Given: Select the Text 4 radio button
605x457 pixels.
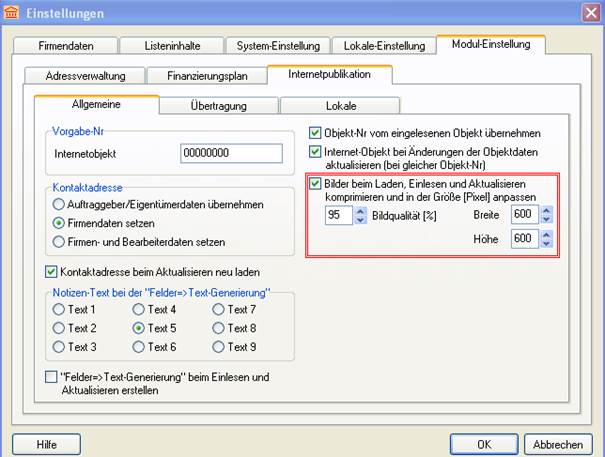Looking at the screenshot, I should (x=154, y=309).
